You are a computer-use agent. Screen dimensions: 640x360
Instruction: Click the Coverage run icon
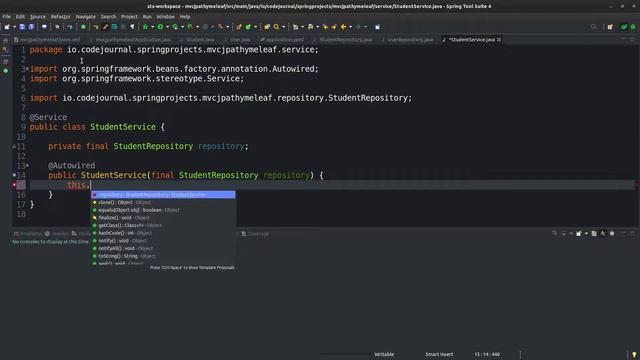click(x=175, y=27)
